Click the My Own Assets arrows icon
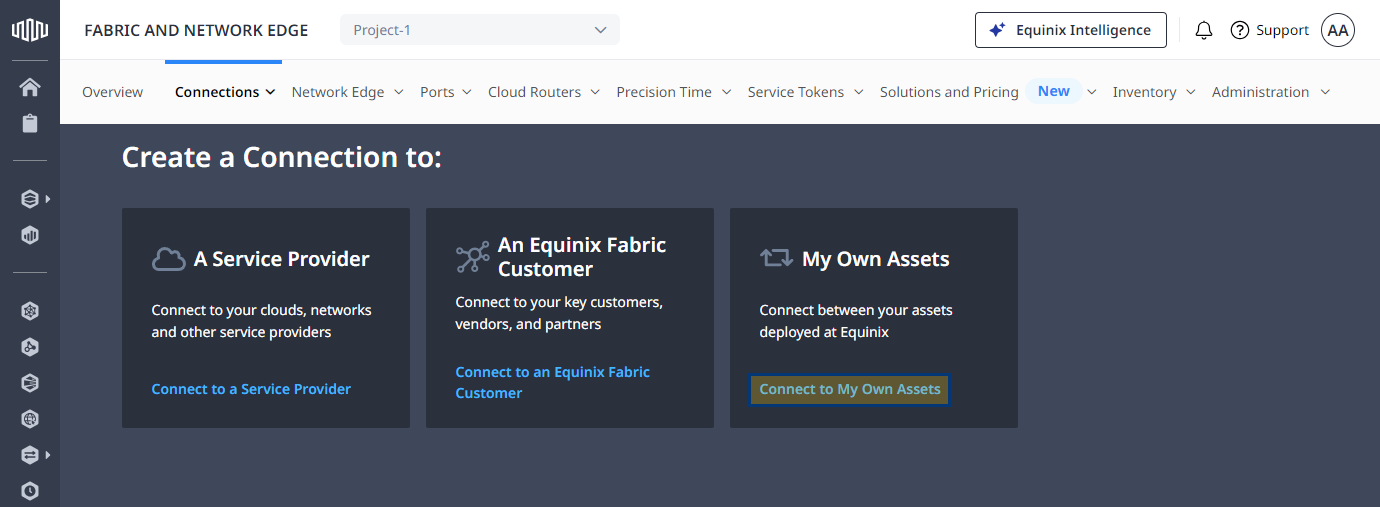1380x507 pixels. [776, 258]
